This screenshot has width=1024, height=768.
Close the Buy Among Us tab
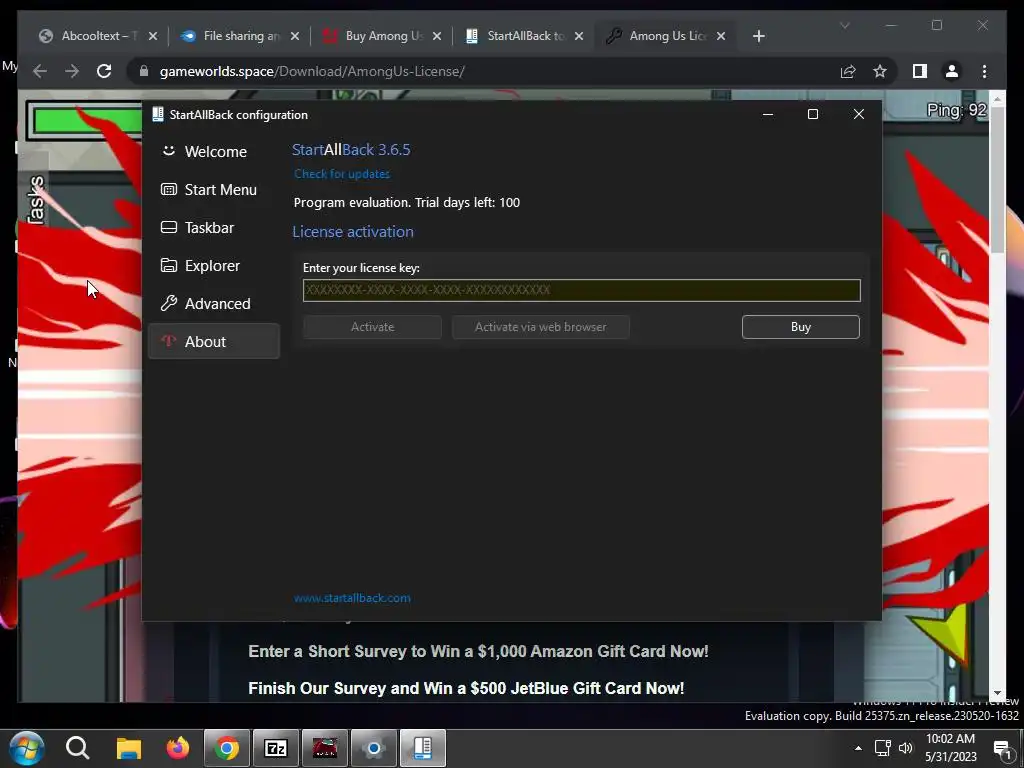pos(437,36)
